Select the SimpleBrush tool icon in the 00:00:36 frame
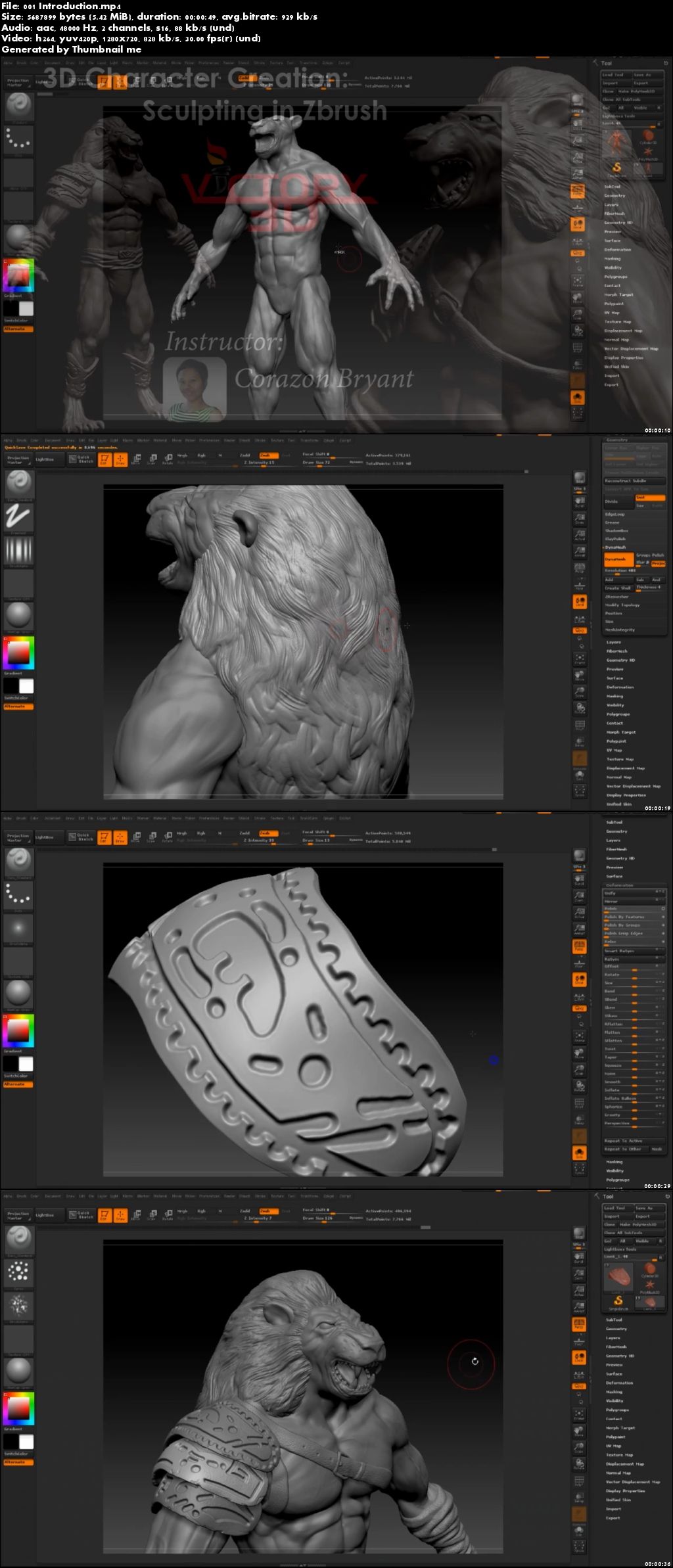Image resolution: width=673 pixels, height=1568 pixels. pyautogui.click(x=618, y=1302)
